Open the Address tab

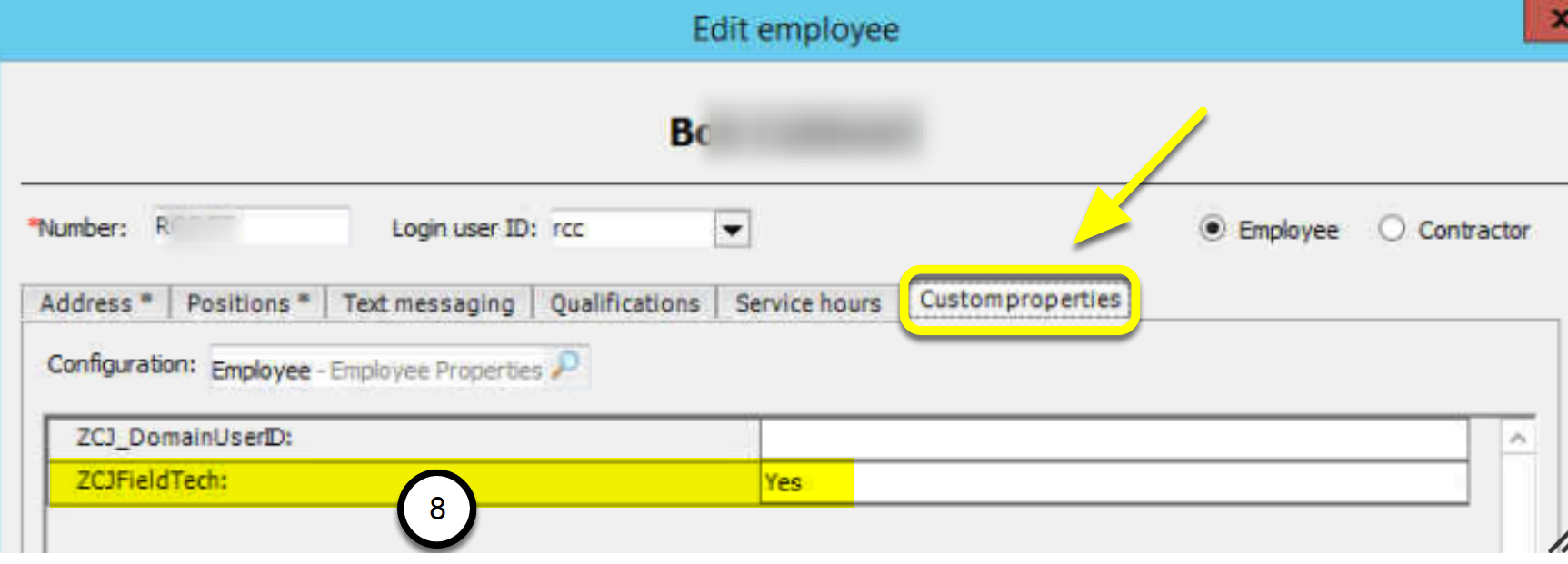95,302
